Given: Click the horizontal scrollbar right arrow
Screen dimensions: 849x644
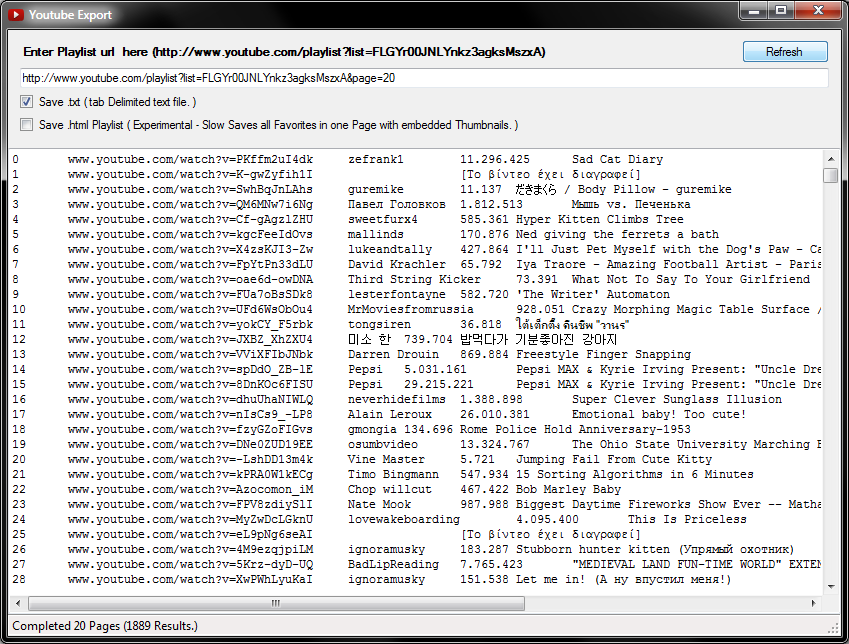Looking at the screenshot, I should [813, 603].
